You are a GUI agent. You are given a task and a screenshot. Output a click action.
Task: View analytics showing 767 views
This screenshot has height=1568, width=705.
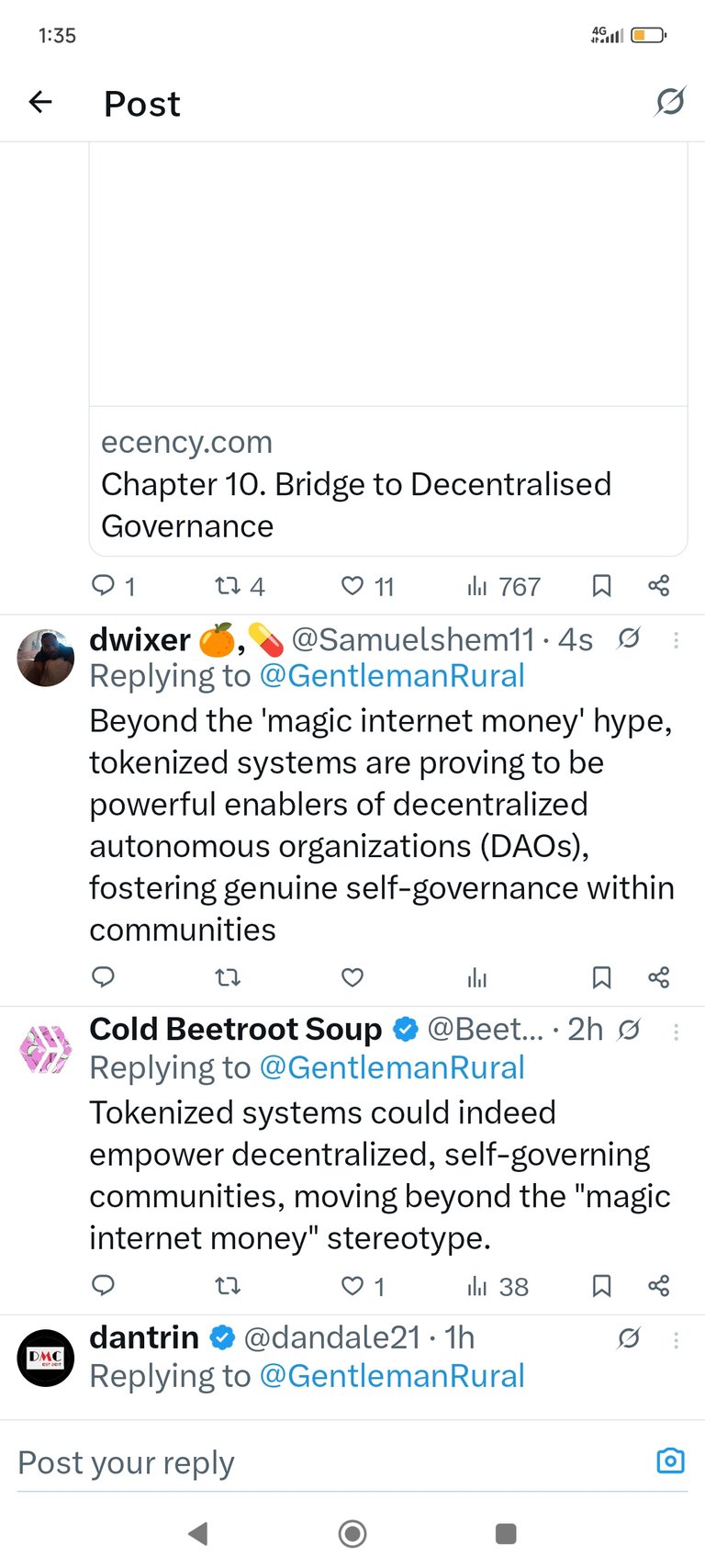click(503, 586)
